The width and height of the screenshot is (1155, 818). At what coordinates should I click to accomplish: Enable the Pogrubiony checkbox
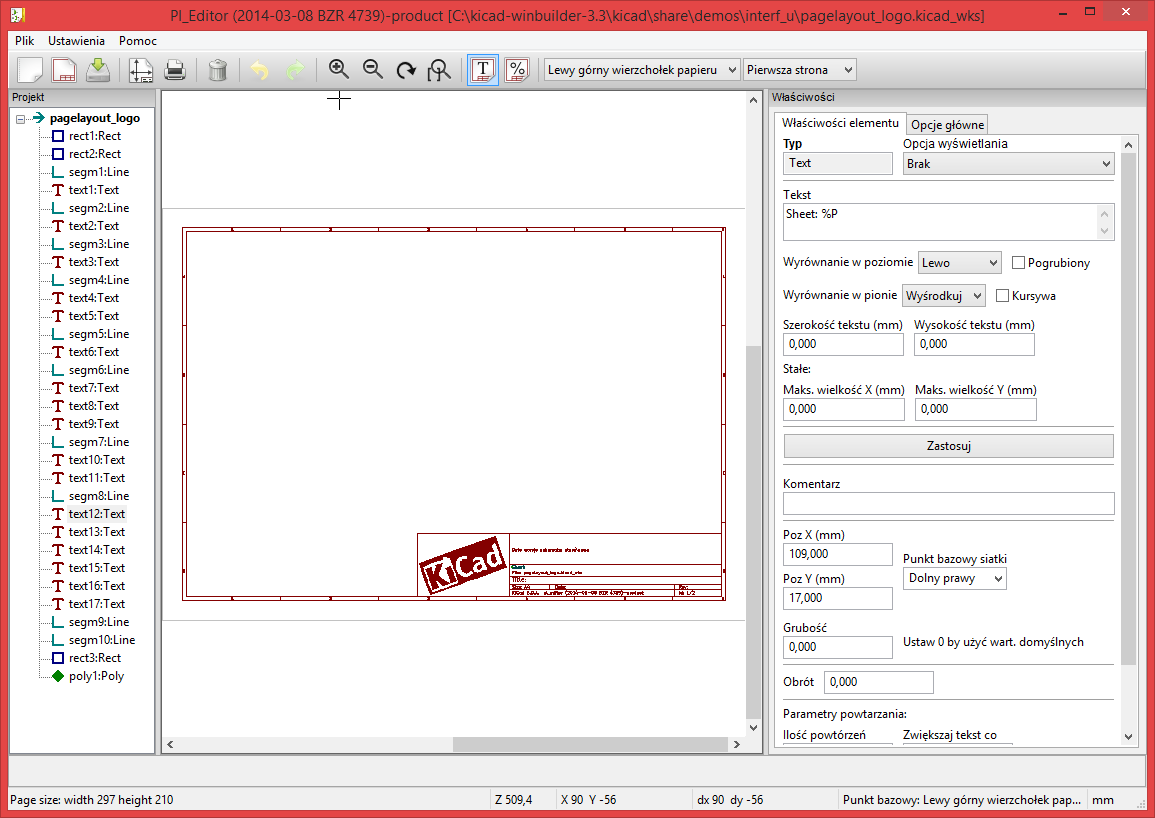pos(1019,263)
